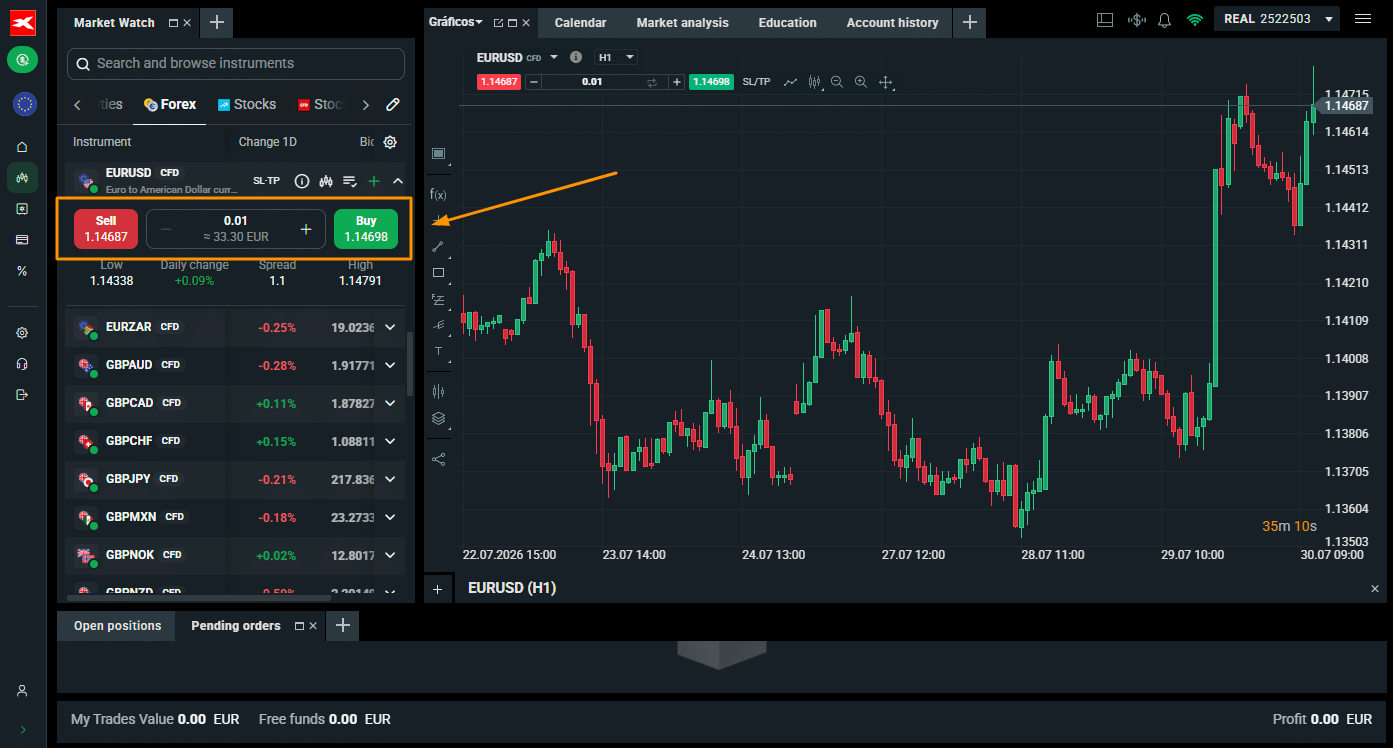Viewport: 1393px width, 748px height.
Task: Click the Buy 1.14698 button in Market Watch
Action: coord(366,229)
